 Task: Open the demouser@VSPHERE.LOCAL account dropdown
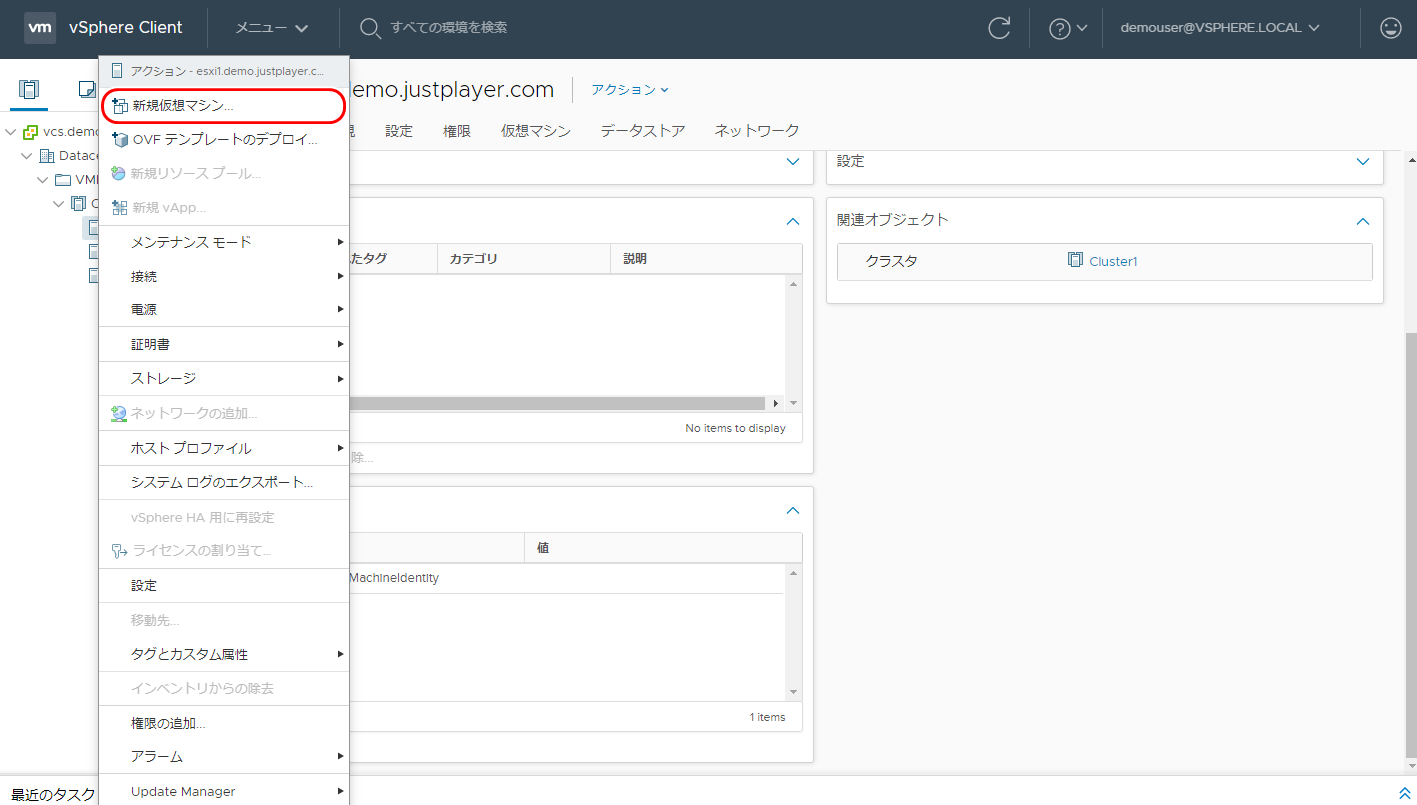pos(1219,27)
